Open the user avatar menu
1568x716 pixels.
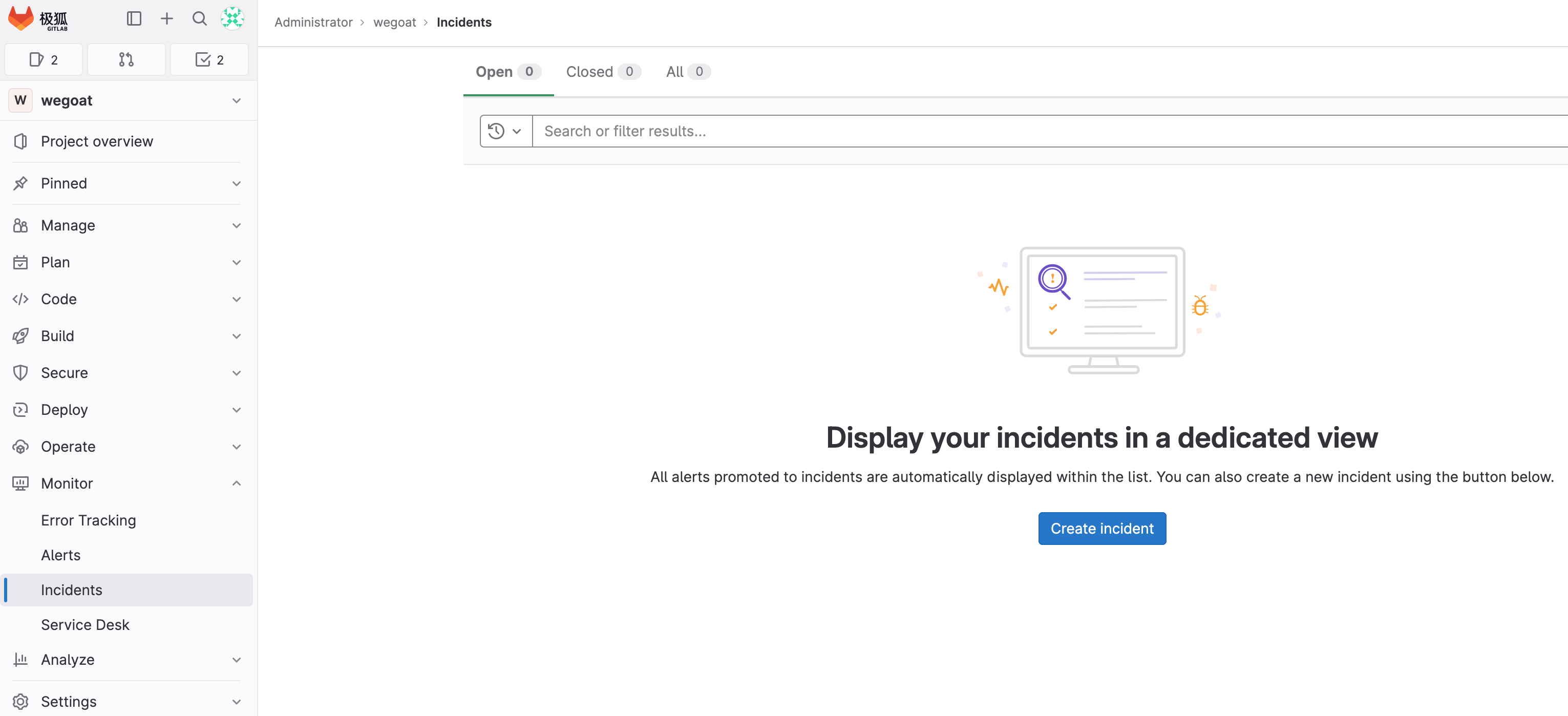coord(232,19)
